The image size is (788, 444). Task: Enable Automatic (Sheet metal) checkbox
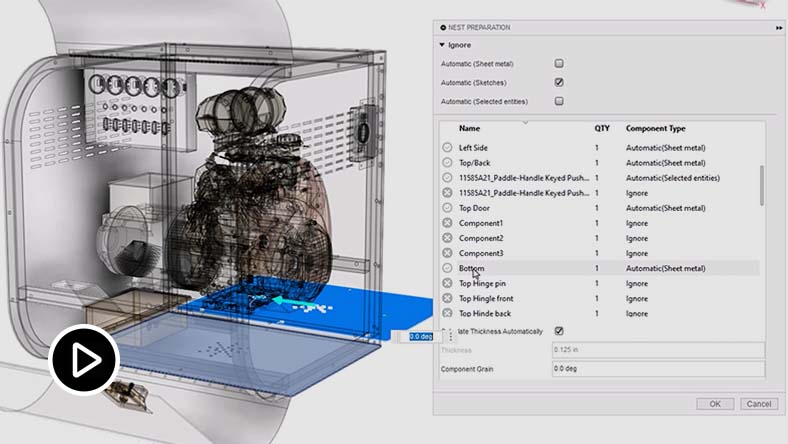559,64
